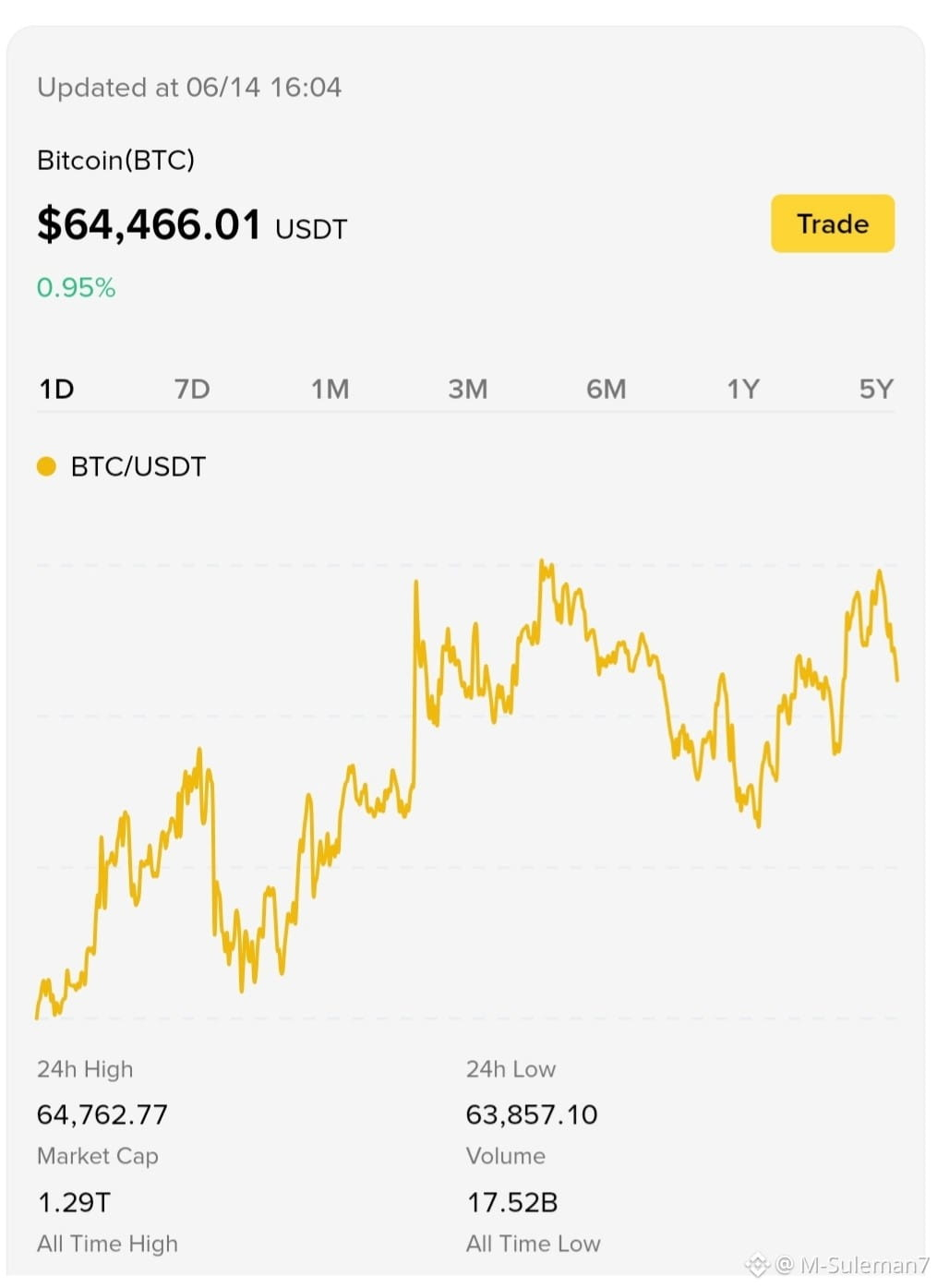
Task: Click the yellow BTC/USDT legend dot
Action: [46, 466]
